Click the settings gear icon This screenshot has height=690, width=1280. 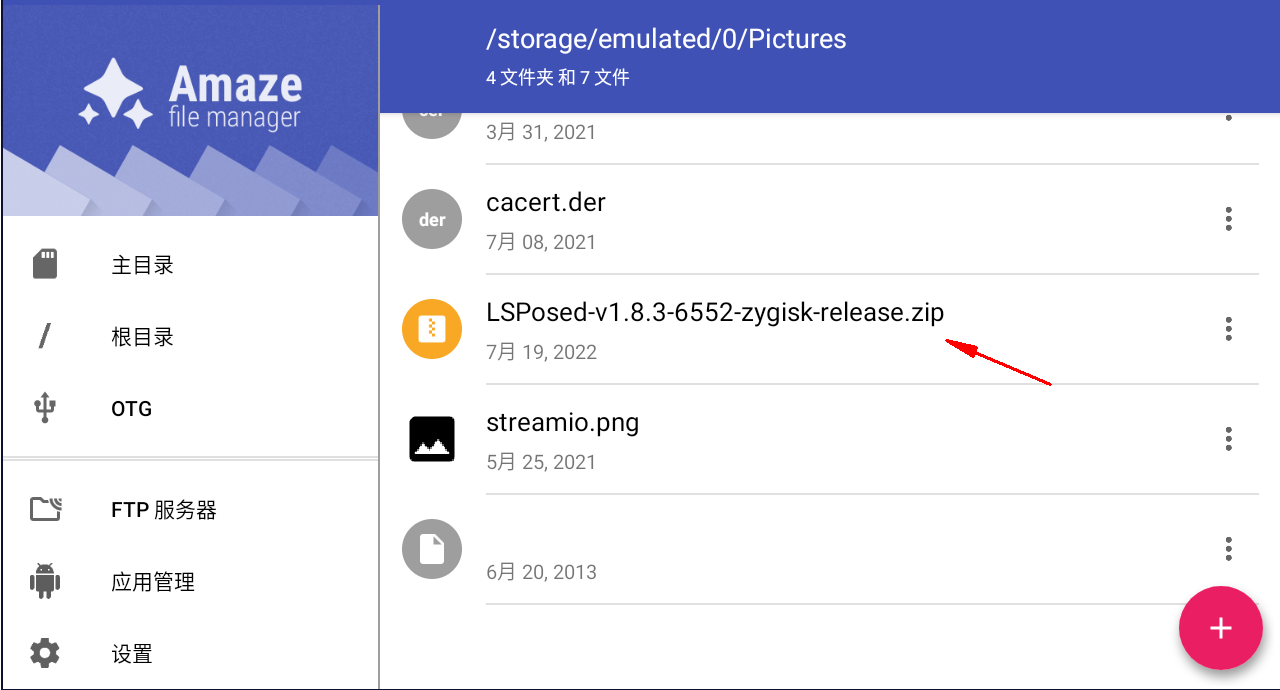click(45, 653)
